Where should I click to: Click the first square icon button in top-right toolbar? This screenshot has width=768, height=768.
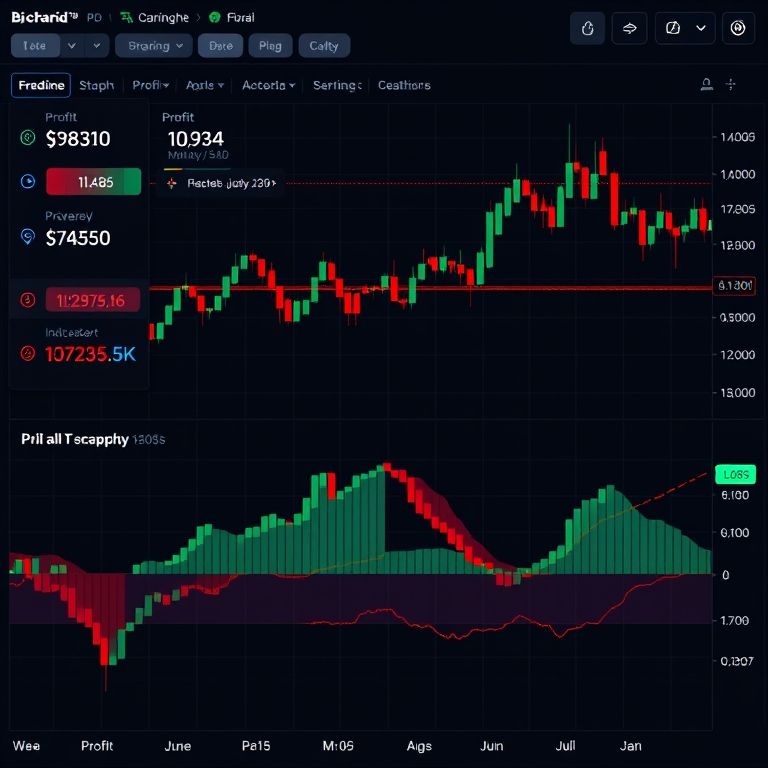coord(588,28)
